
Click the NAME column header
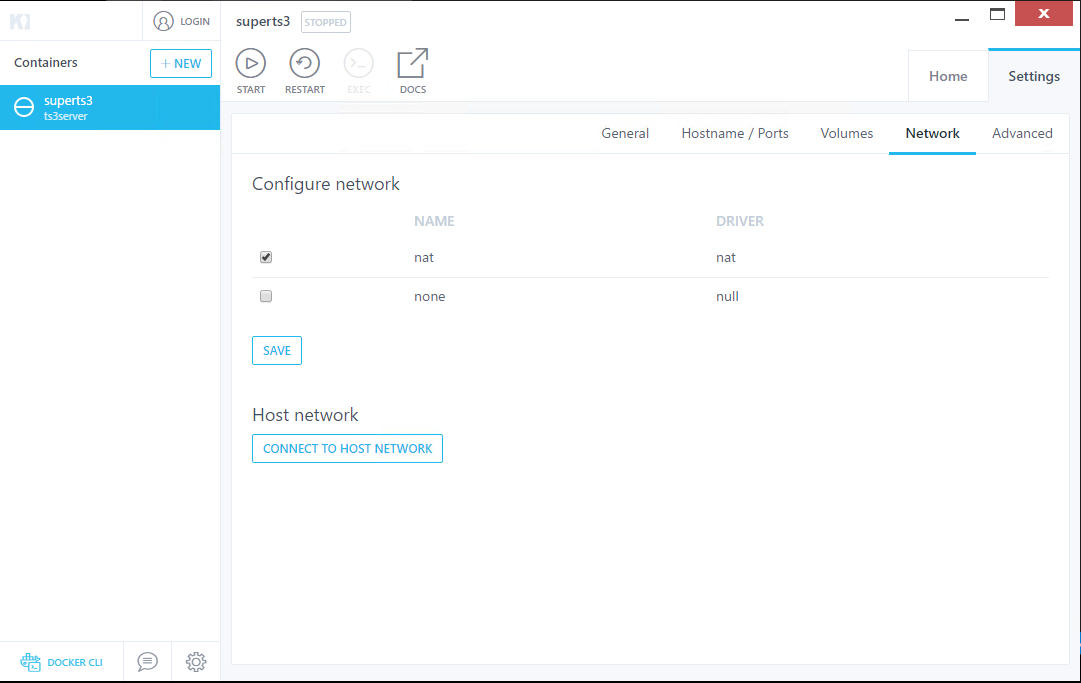(434, 221)
